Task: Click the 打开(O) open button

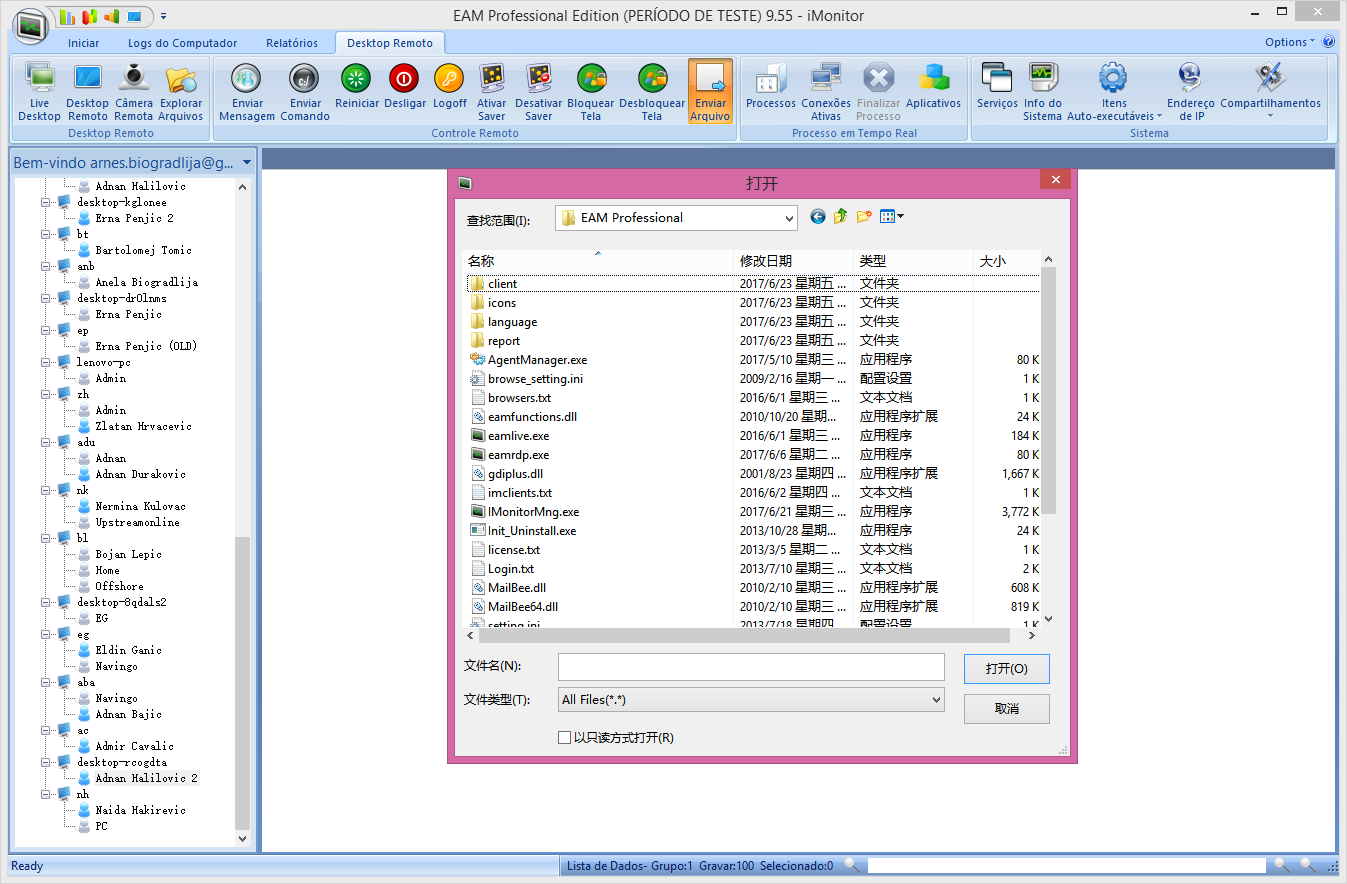Action: [x=1006, y=669]
